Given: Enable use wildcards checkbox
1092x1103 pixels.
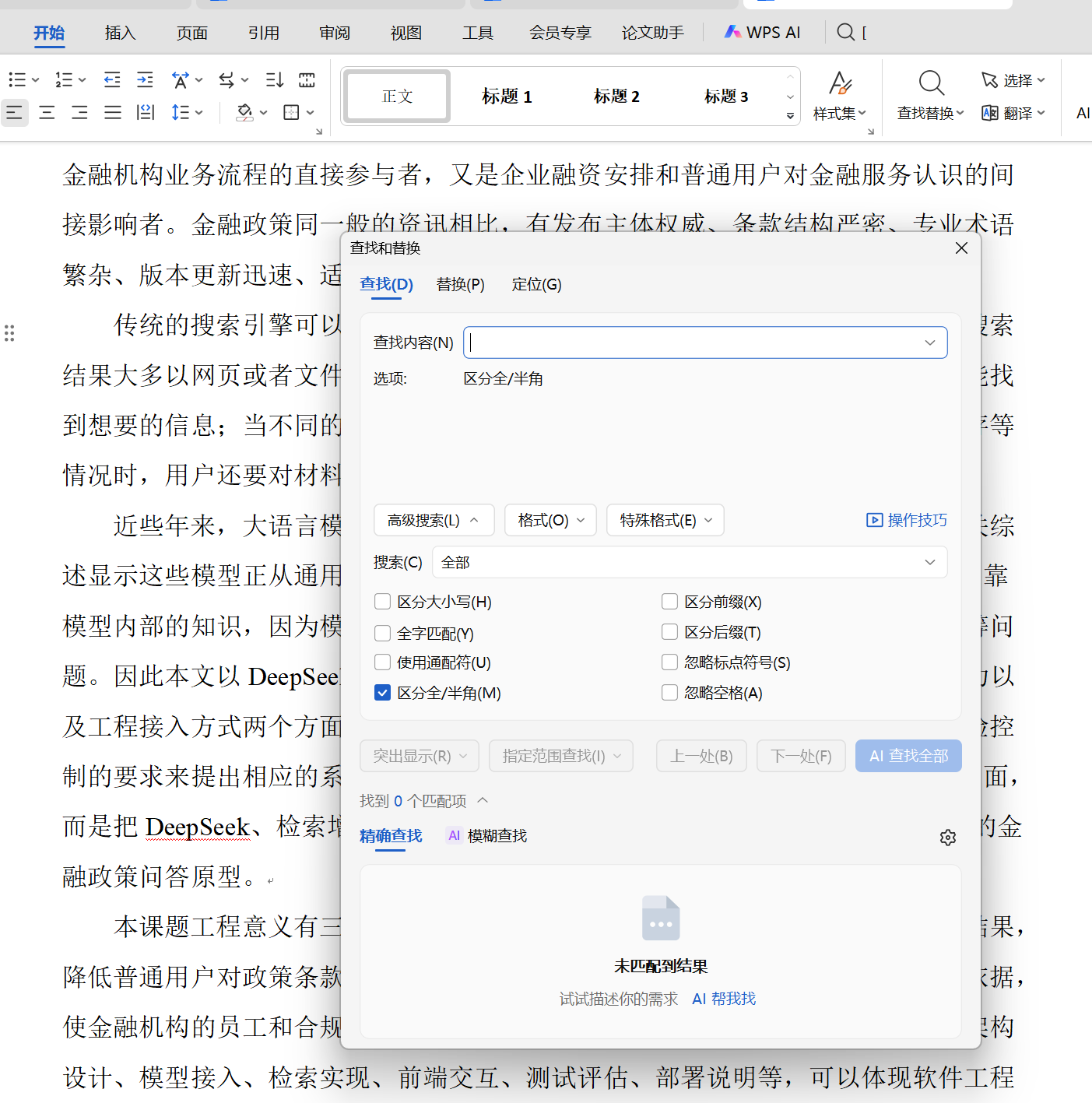Looking at the screenshot, I should click(382, 662).
